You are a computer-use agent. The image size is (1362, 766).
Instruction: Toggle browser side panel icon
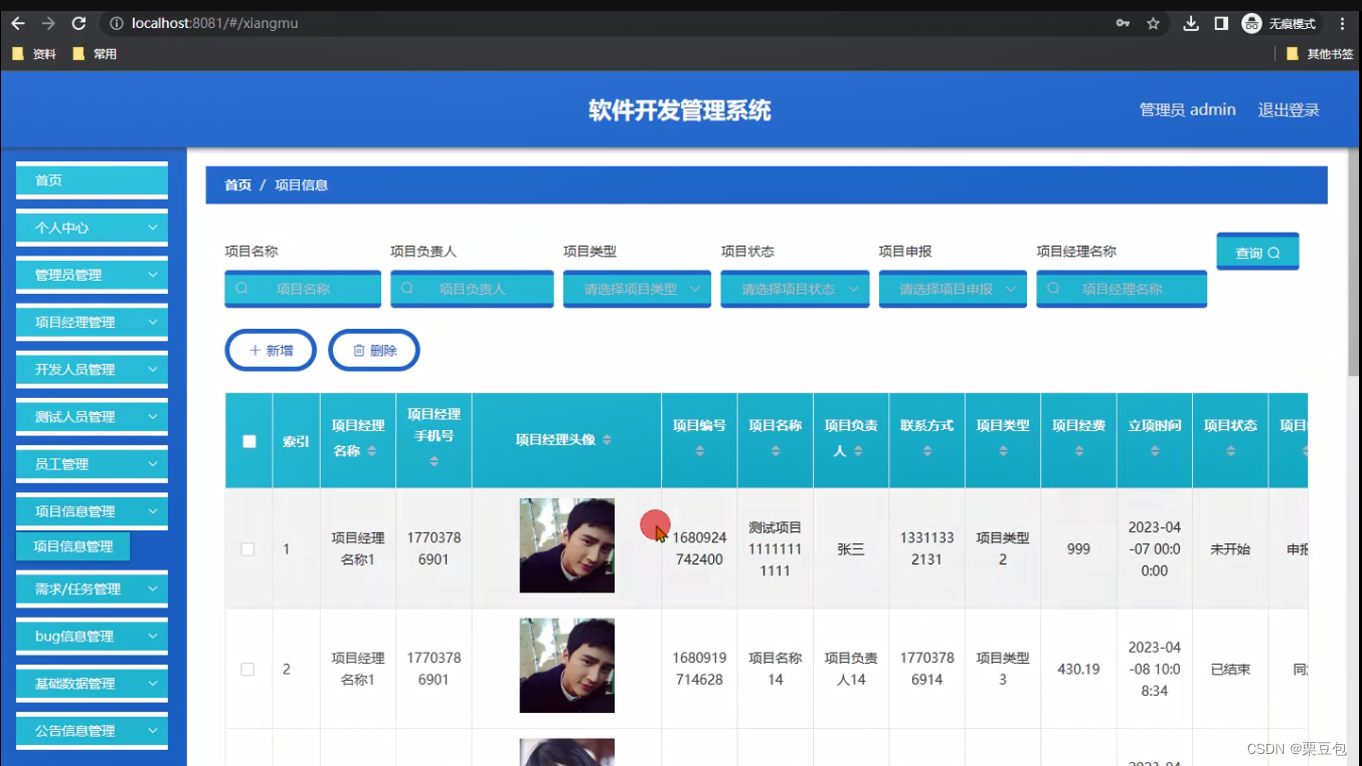tap(1221, 23)
